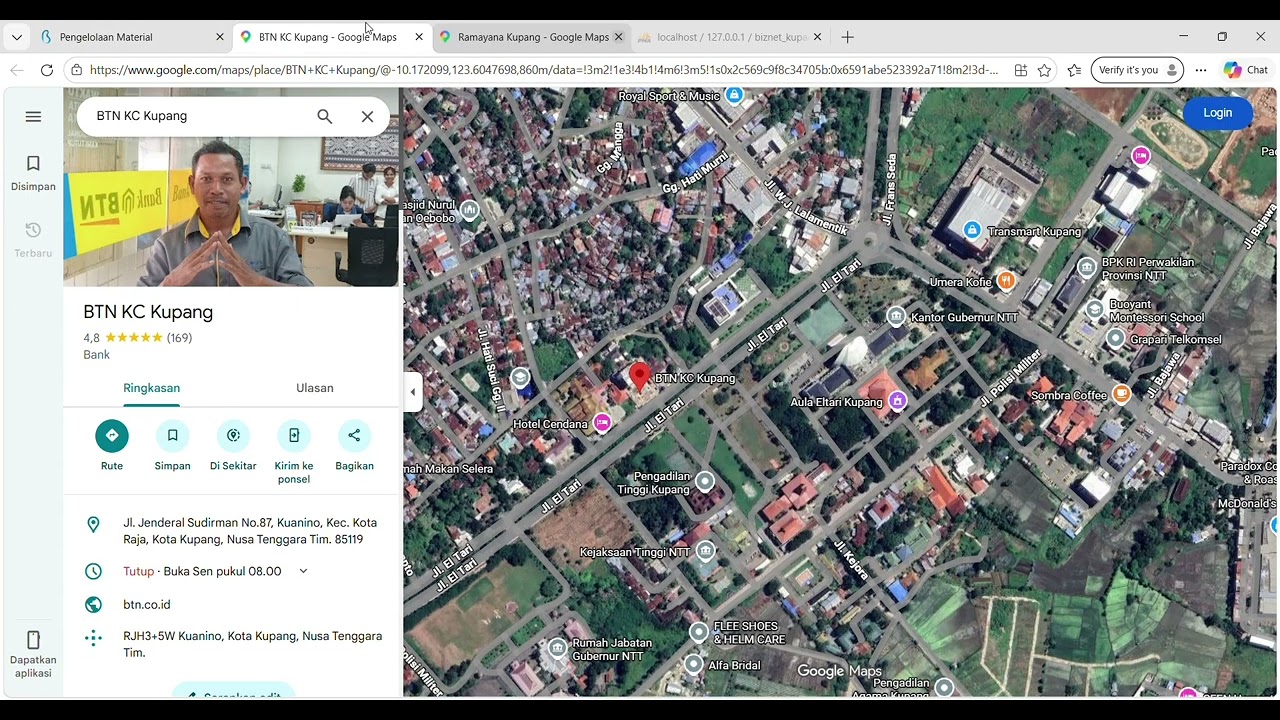Click the Verify it's you button

(x=1137, y=70)
